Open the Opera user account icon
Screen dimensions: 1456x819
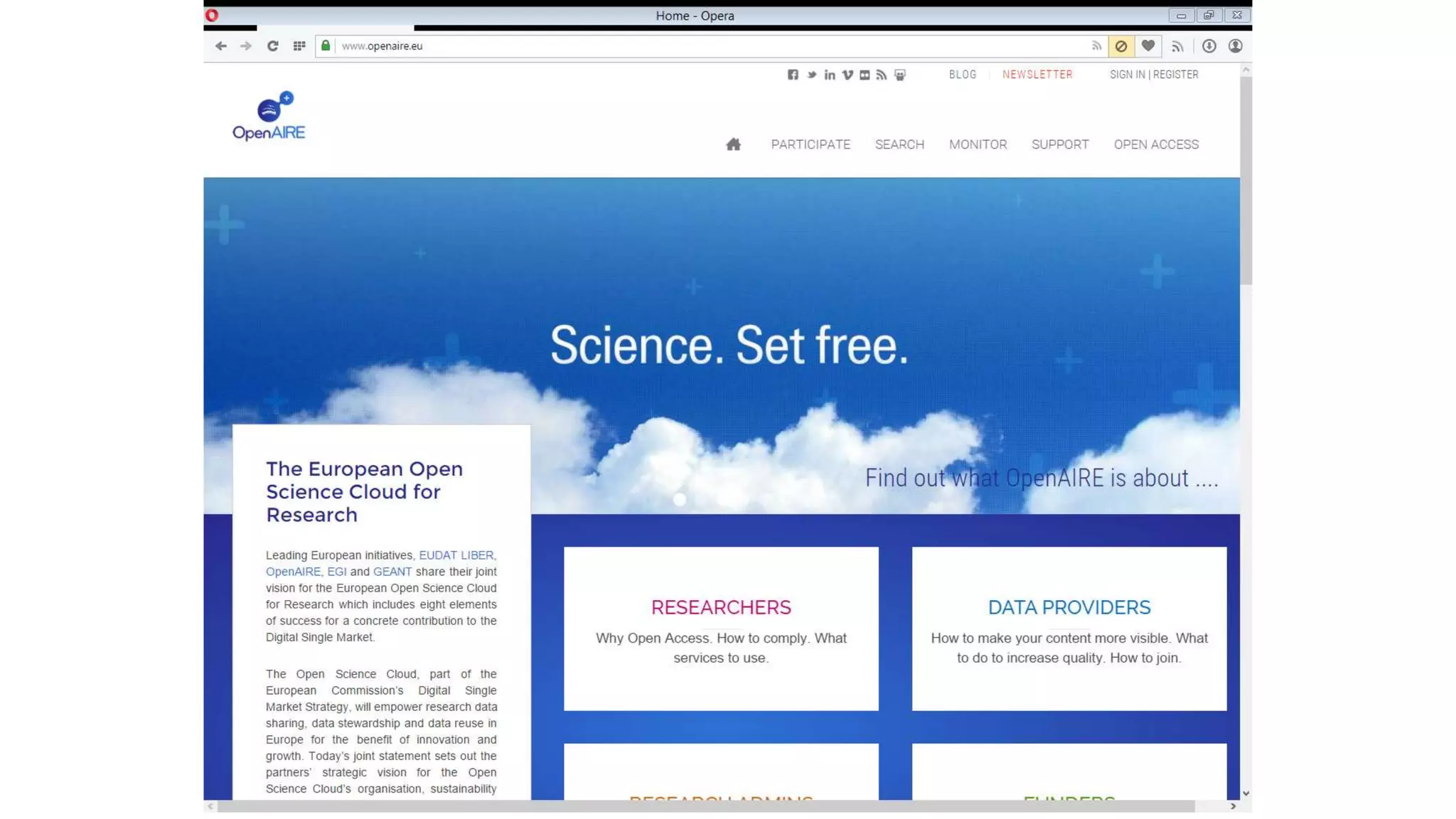tap(1235, 46)
